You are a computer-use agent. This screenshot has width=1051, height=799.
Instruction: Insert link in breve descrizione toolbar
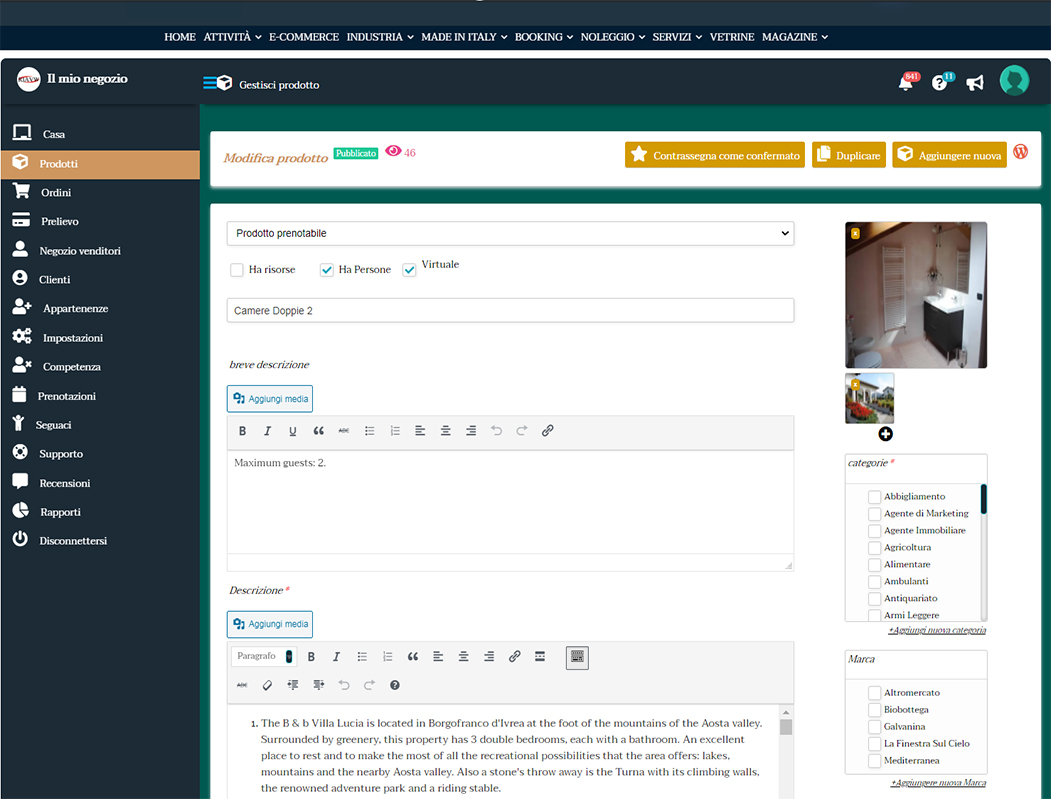coord(547,431)
